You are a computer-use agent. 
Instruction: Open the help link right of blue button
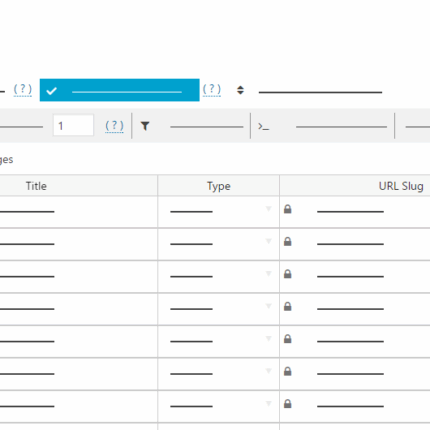[212, 90]
